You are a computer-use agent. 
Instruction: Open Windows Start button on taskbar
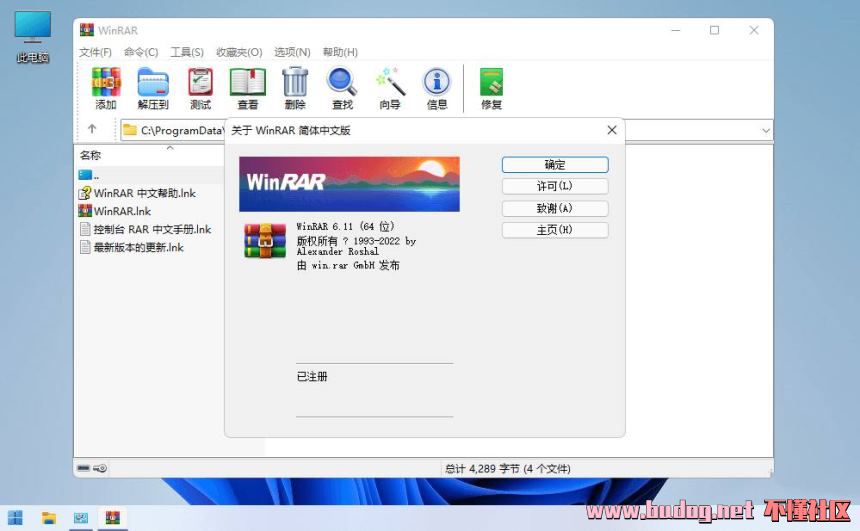[16, 517]
